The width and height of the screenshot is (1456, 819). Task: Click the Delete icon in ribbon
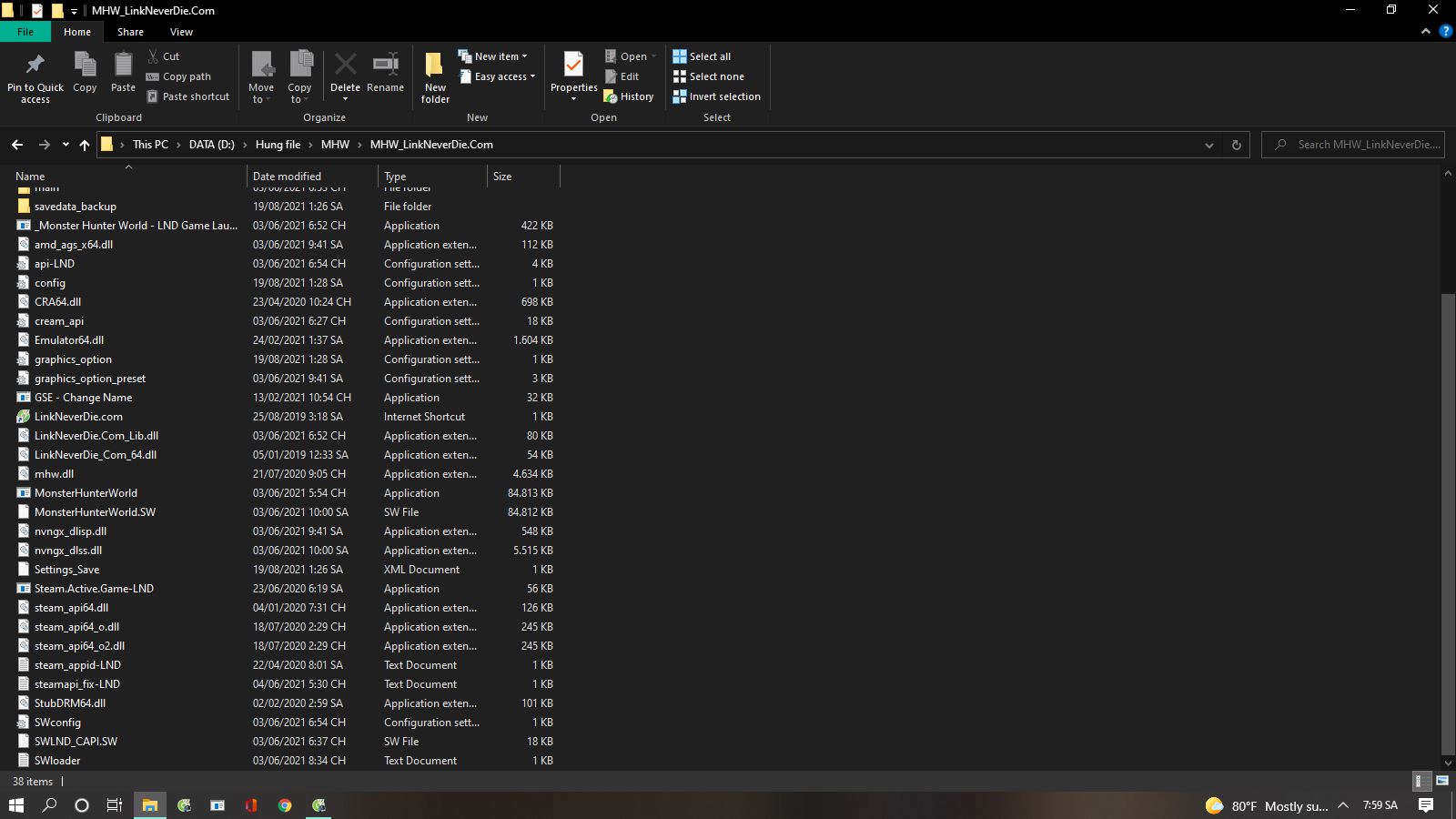coord(345,66)
